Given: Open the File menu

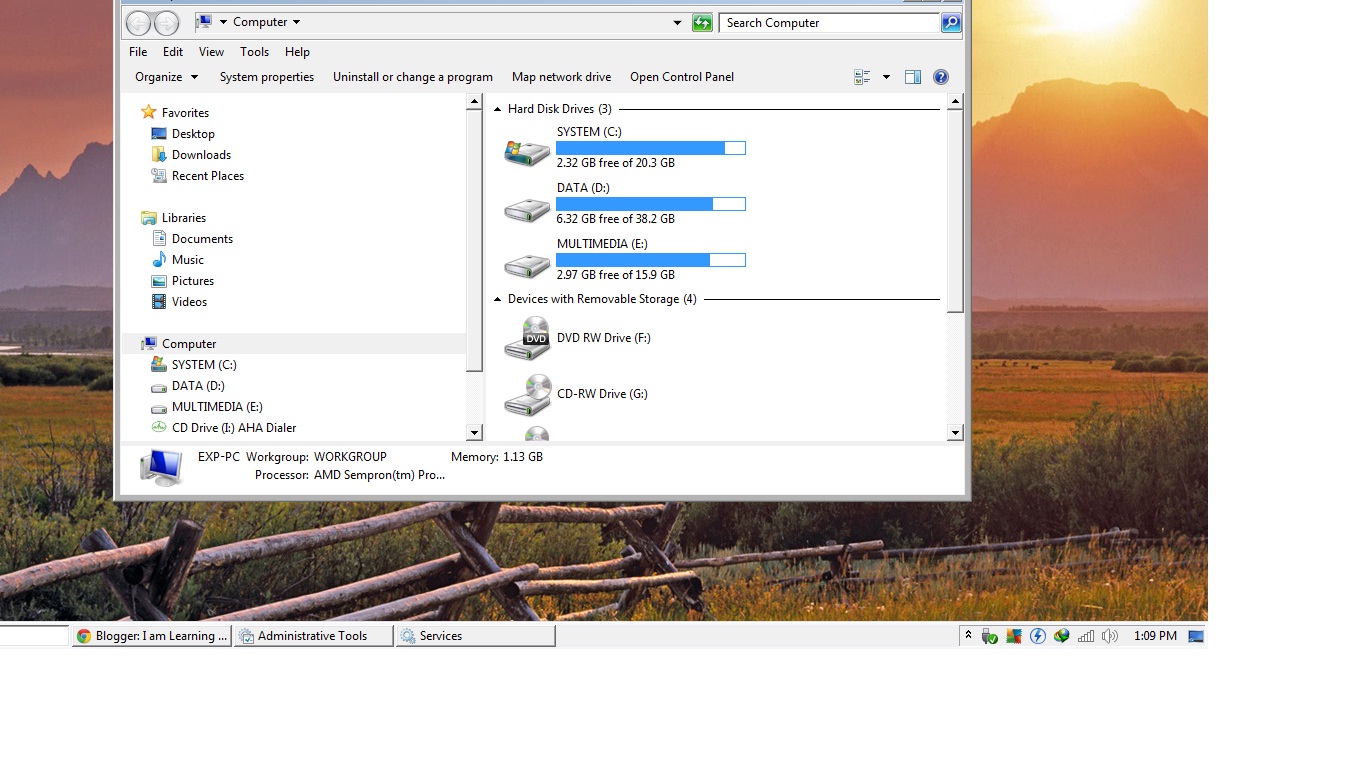Looking at the screenshot, I should coord(137,51).
